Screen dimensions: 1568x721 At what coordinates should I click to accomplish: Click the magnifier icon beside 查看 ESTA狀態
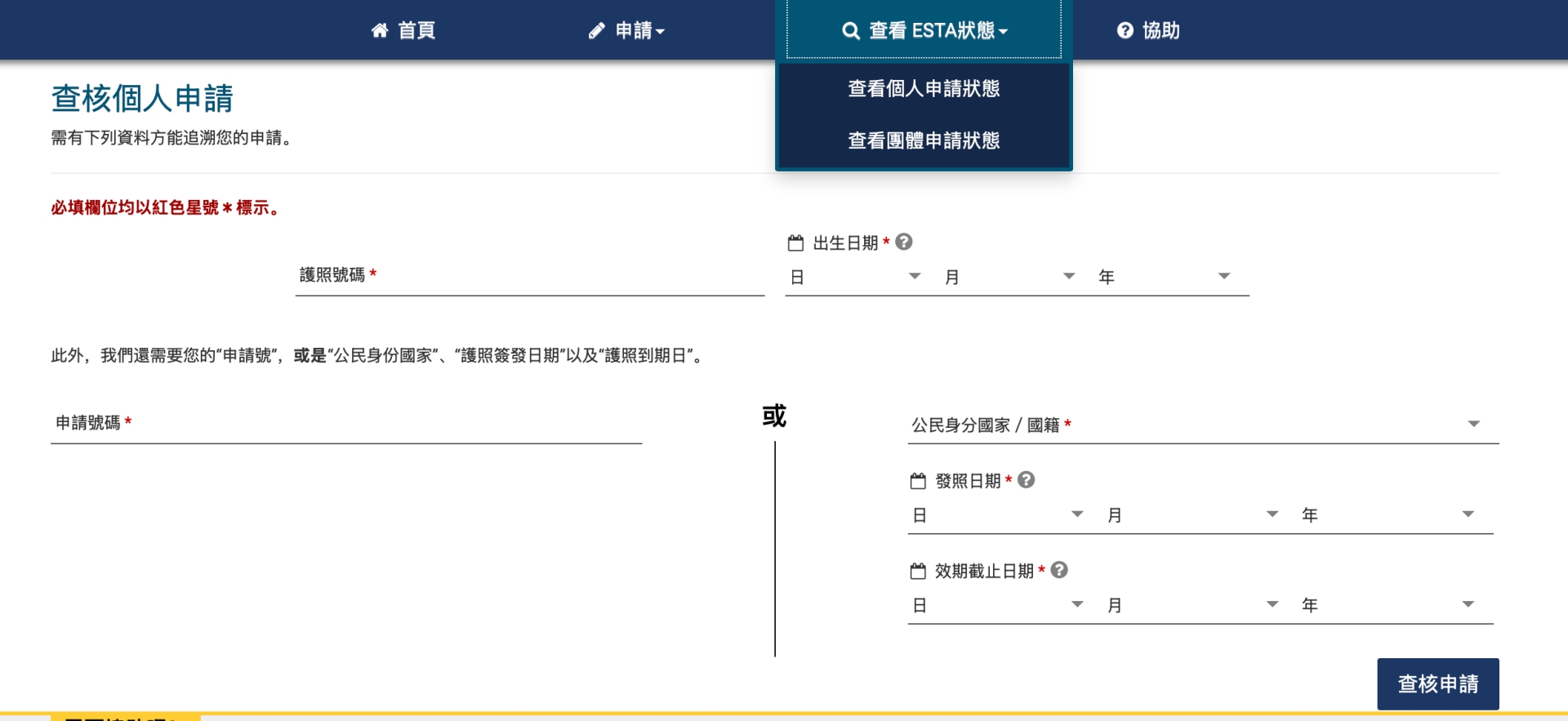click(851, 31)
